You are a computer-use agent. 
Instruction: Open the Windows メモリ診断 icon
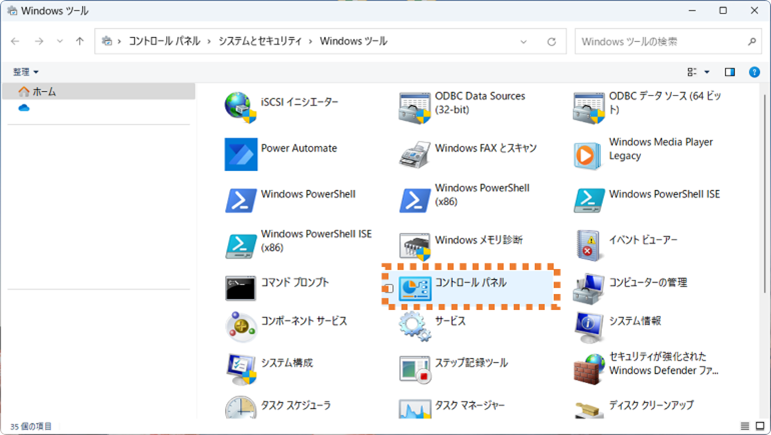click(415, 246)
